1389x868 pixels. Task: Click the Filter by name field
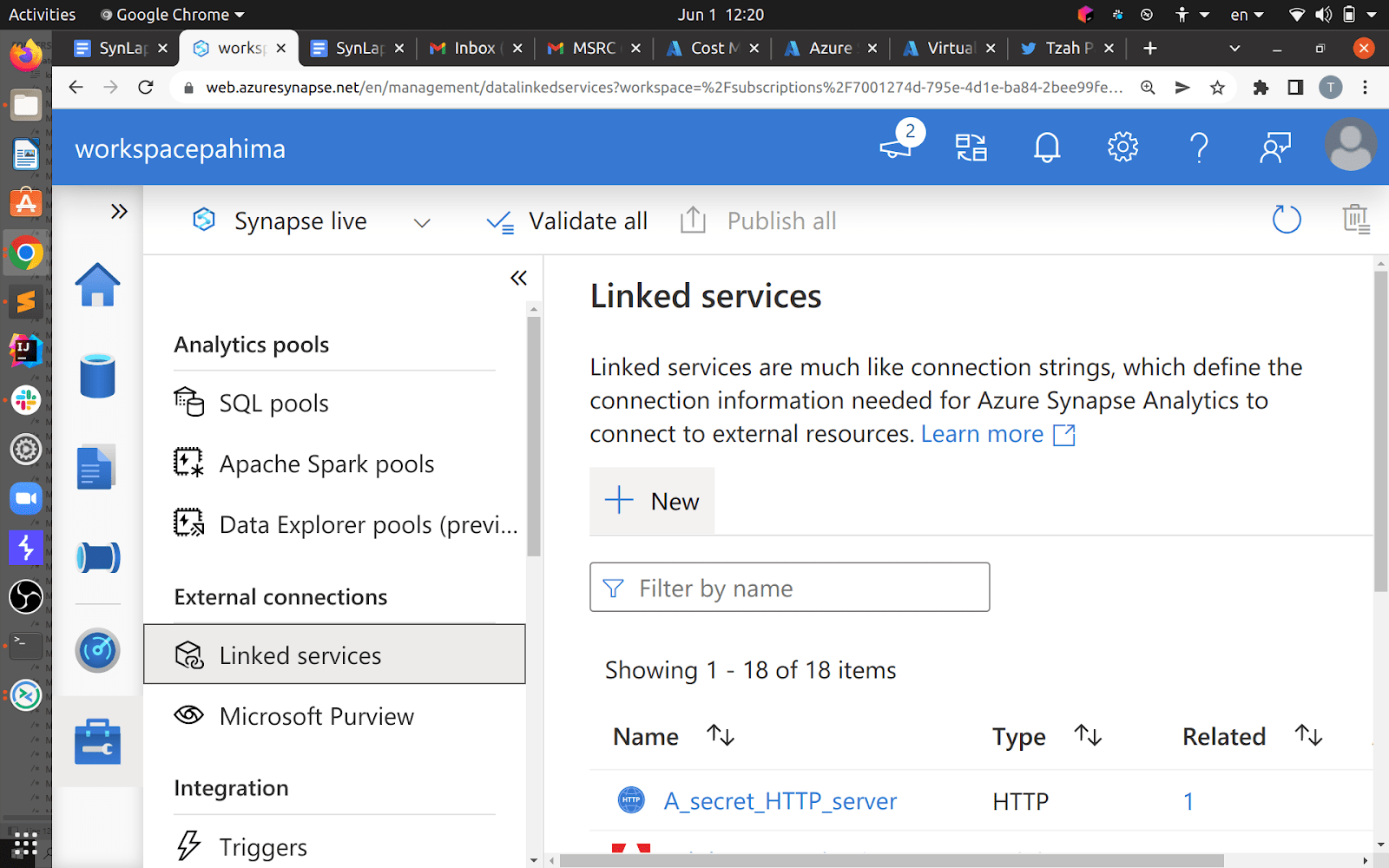[x=789, y=587]
